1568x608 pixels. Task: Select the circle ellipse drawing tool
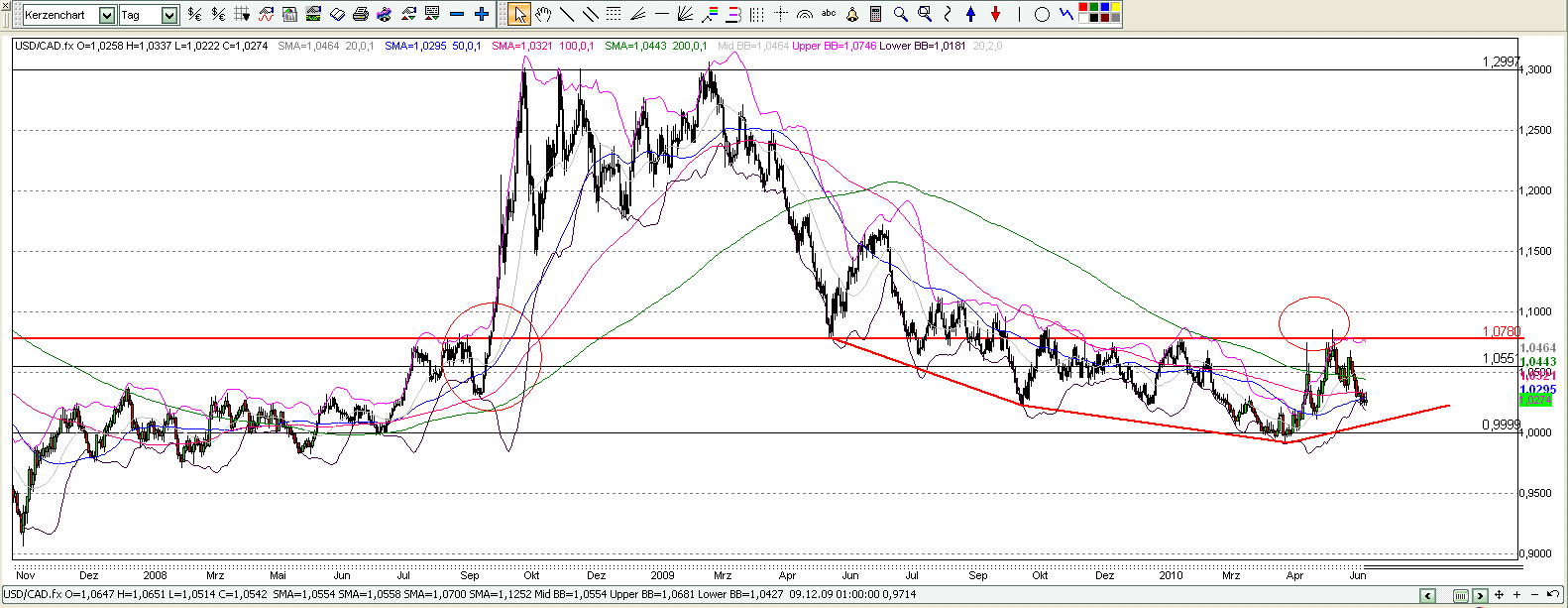(1042, 14)
